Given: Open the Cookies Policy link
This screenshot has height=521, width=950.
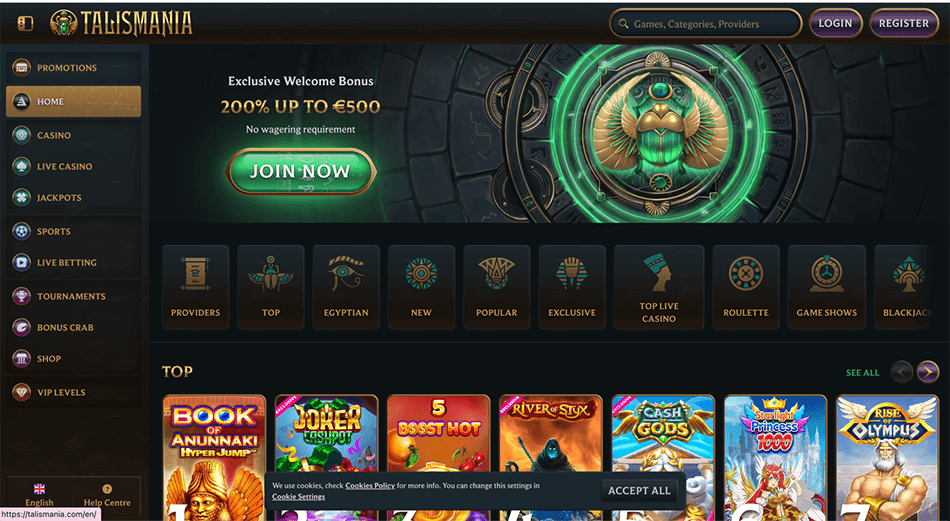Looking at the screenshot, I should (x=370, y=485).
